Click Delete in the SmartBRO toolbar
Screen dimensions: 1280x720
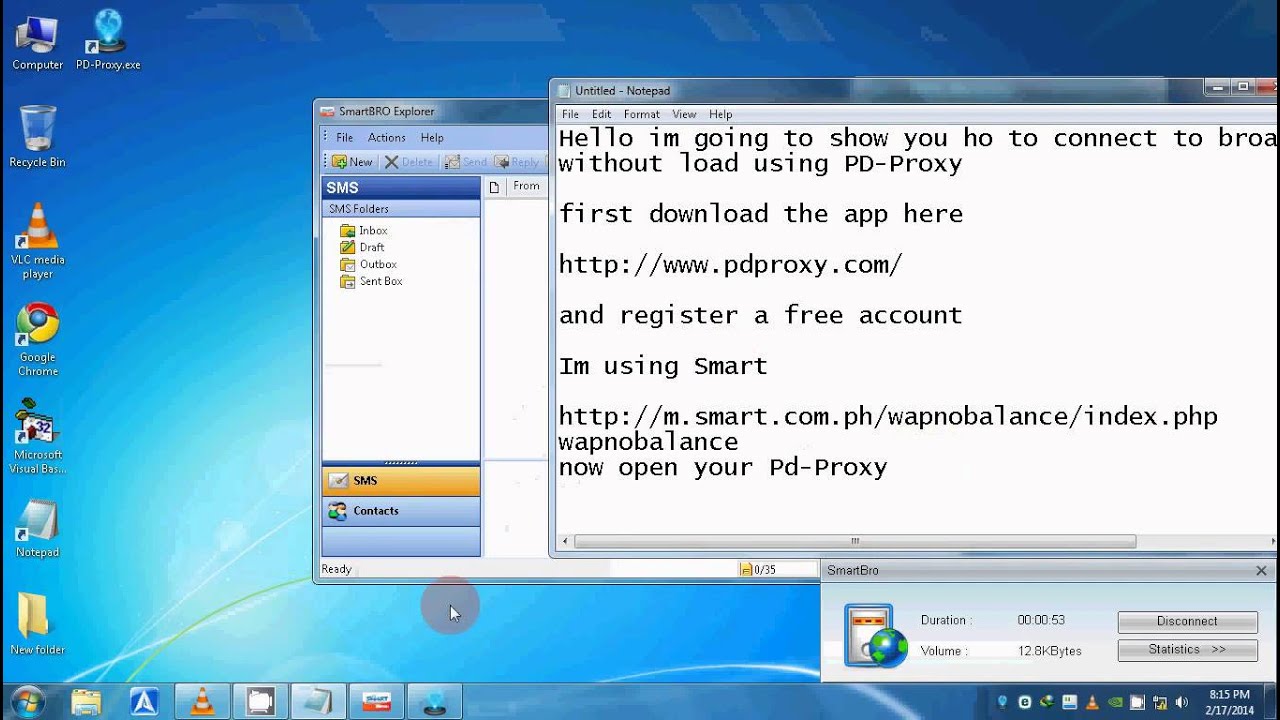point(409,162)
